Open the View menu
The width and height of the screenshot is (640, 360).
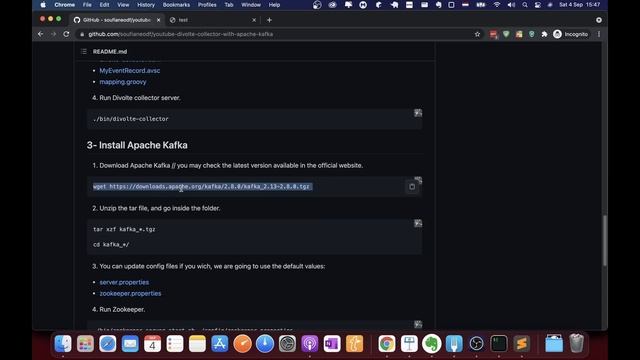(123, 5)
